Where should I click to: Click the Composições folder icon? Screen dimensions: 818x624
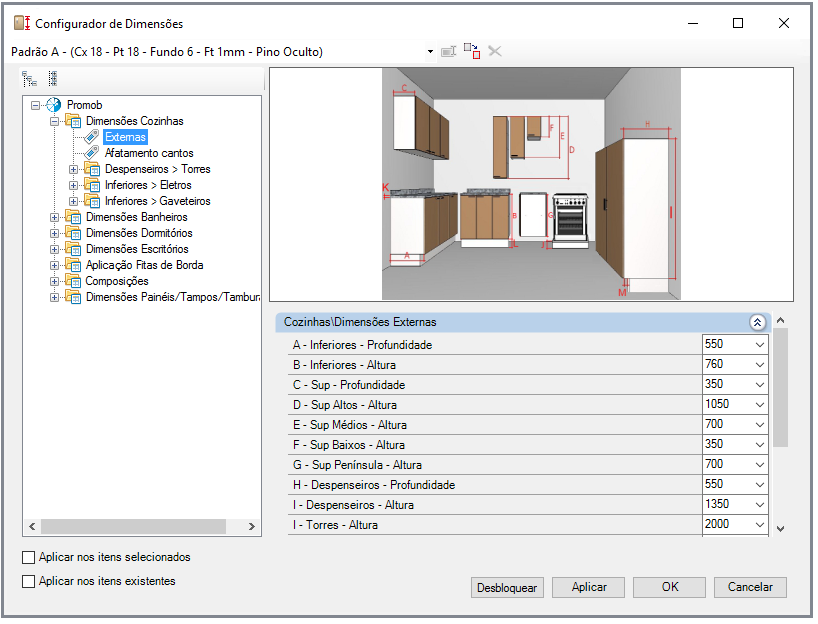(73, 281)
